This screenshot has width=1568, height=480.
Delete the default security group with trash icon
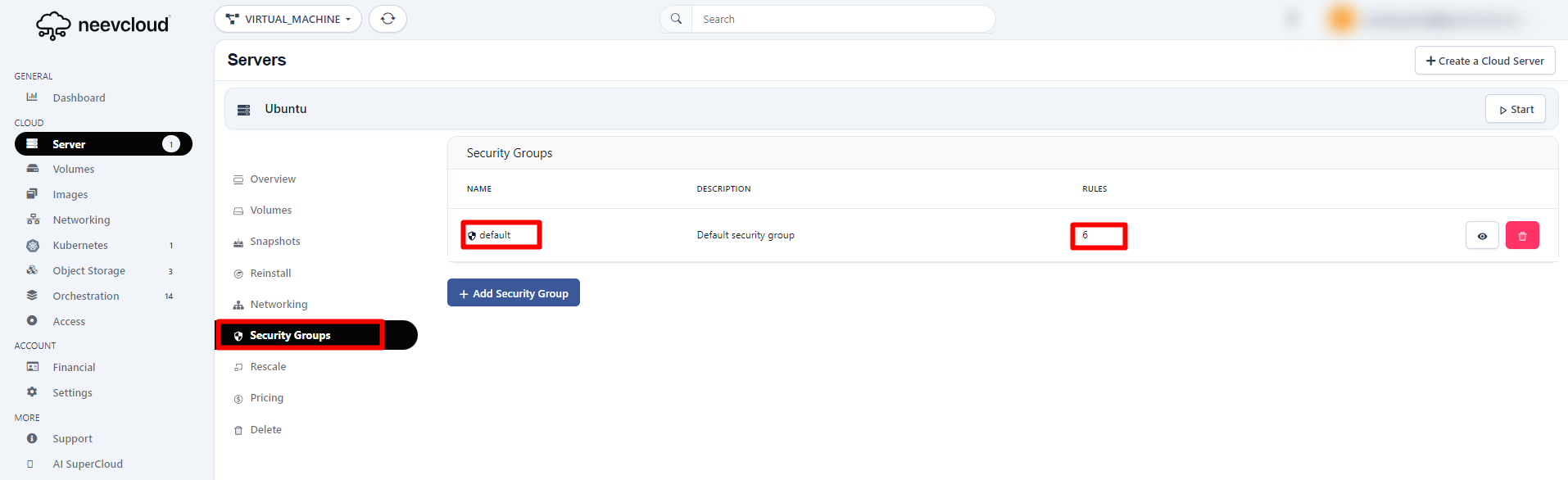pos(1521,236)
